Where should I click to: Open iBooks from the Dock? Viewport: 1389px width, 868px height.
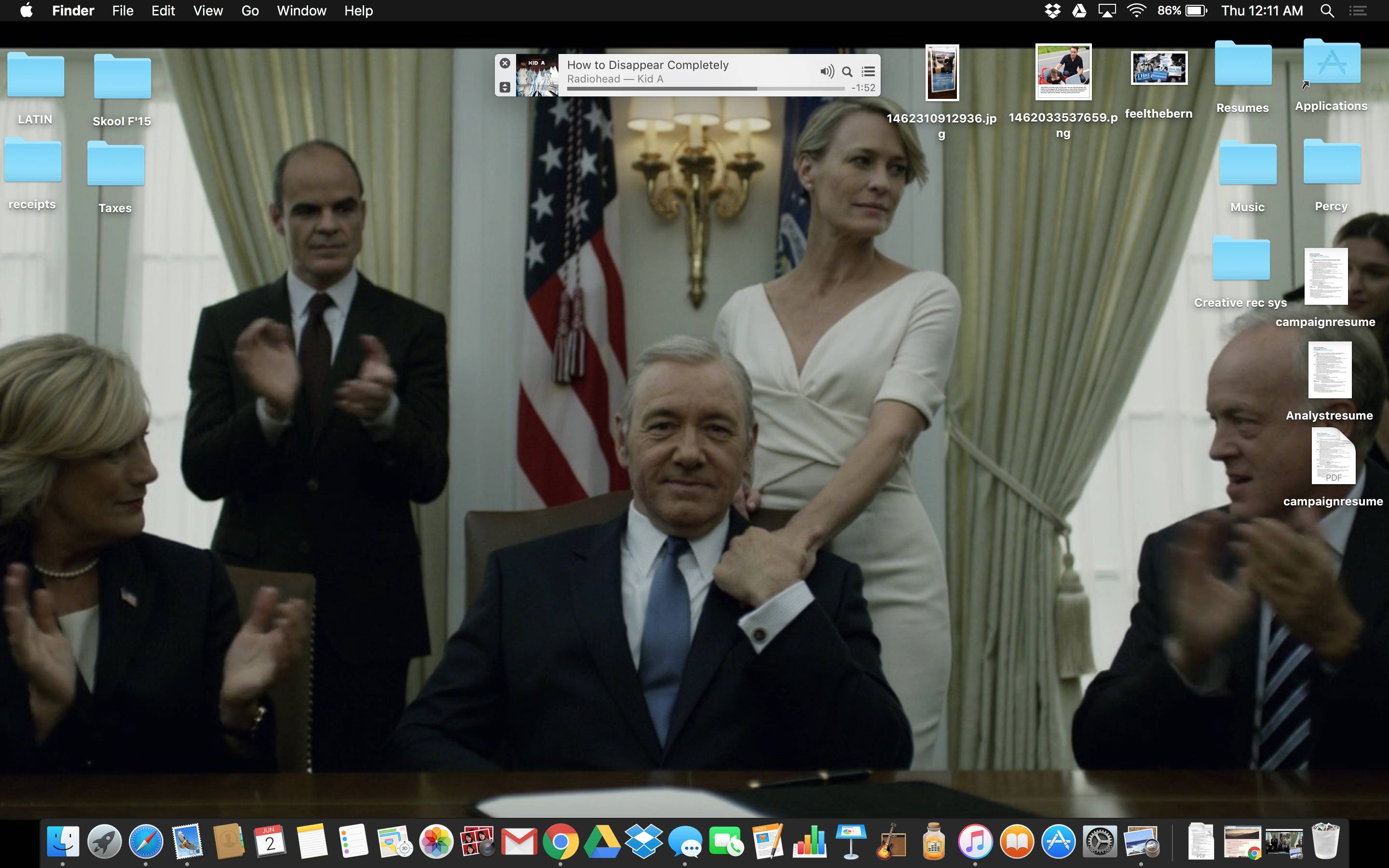(x=1017, y=841)
